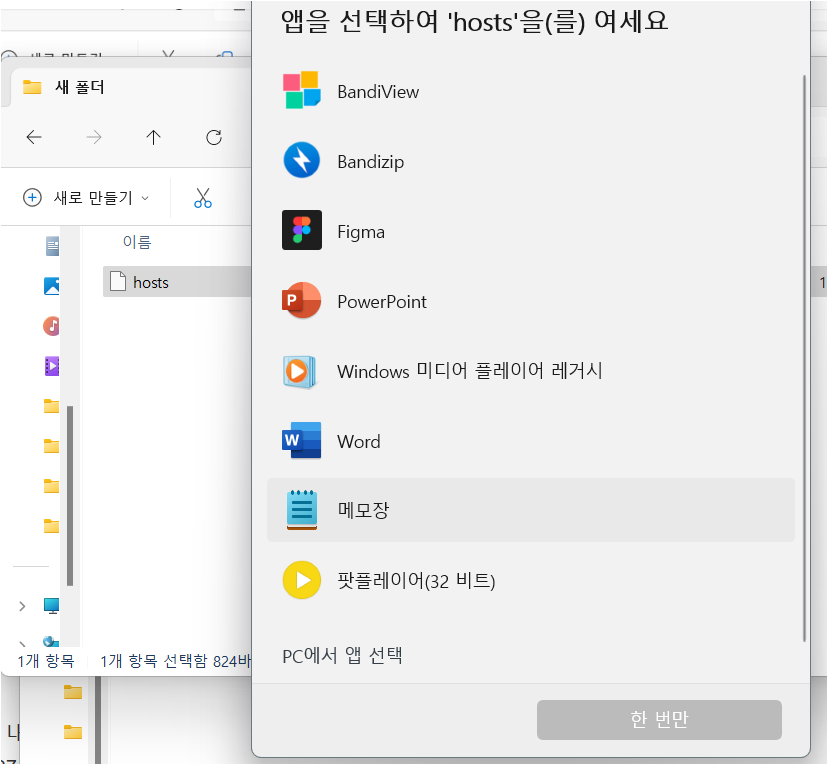Image resolution: width=828 pixels, height=765 pixels.
Task: Click the 1개 항목 status text
Action: point(46,661)
